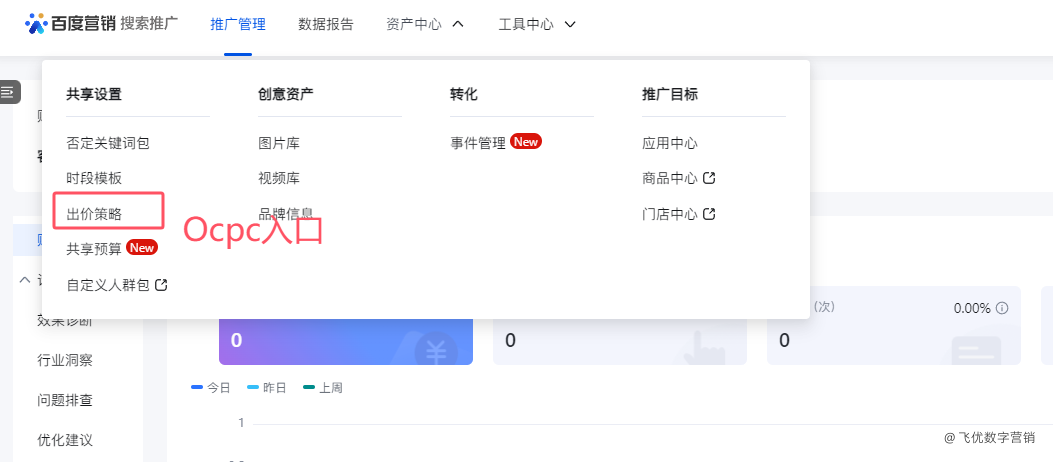1053x462 pixels.
Task: Click the card showing 0.00%
Action: (x=894, y=326)
